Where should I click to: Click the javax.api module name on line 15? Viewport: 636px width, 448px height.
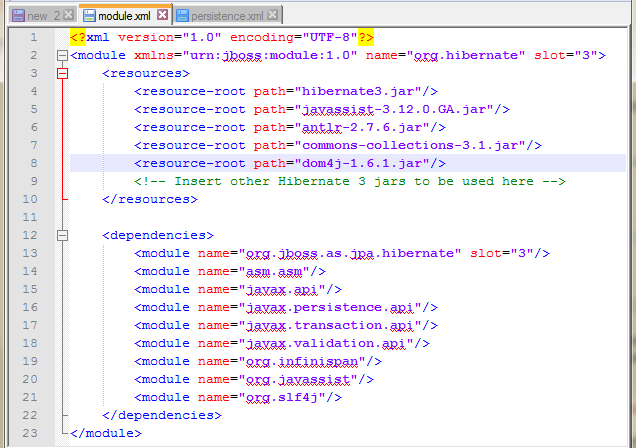coord(282,289)
